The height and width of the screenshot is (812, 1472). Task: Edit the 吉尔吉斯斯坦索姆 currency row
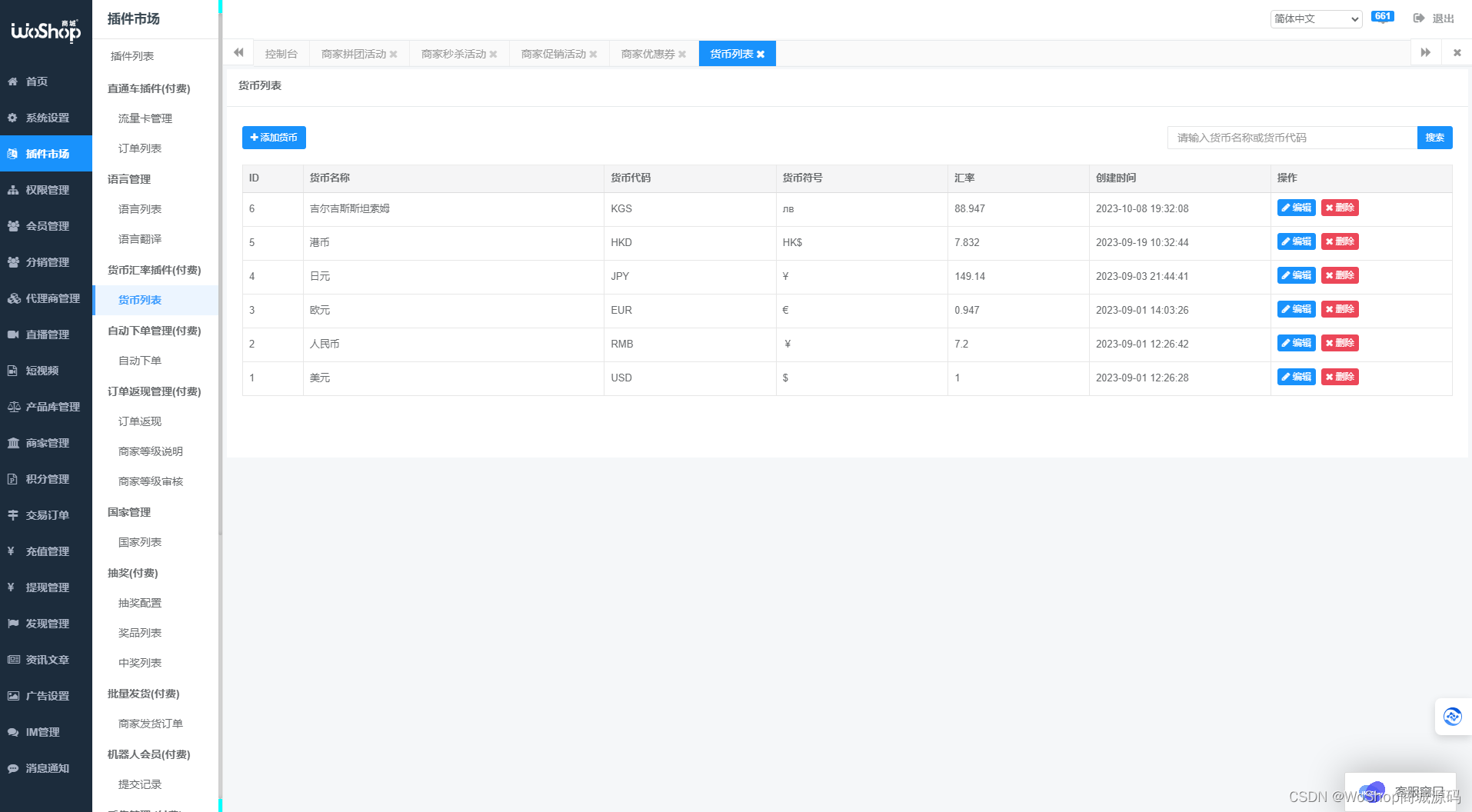click(1296, 208)
